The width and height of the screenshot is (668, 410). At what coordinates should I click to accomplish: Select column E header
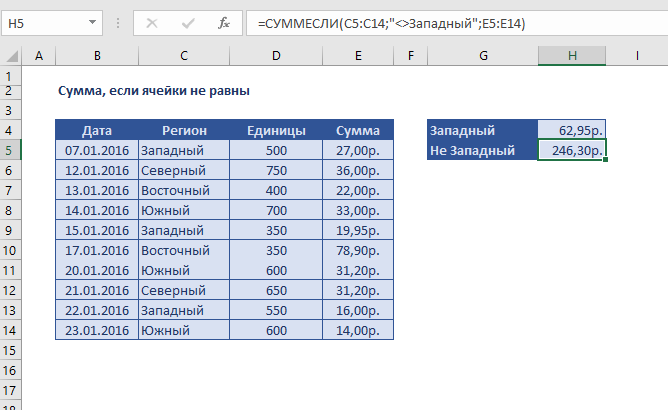point(358,56)
